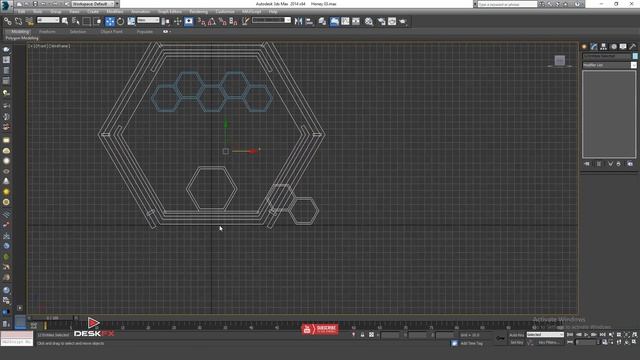Switch to the Object Paint ribbon tab
The image size is (640, 360).
[x=111, y=32]
